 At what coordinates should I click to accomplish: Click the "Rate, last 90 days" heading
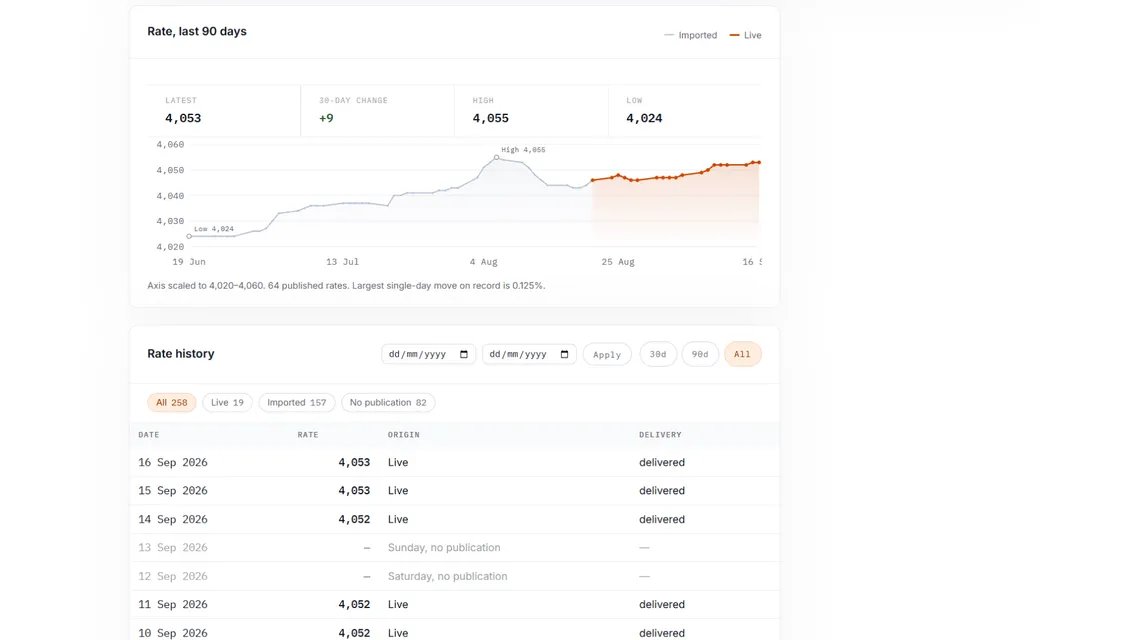197,31
